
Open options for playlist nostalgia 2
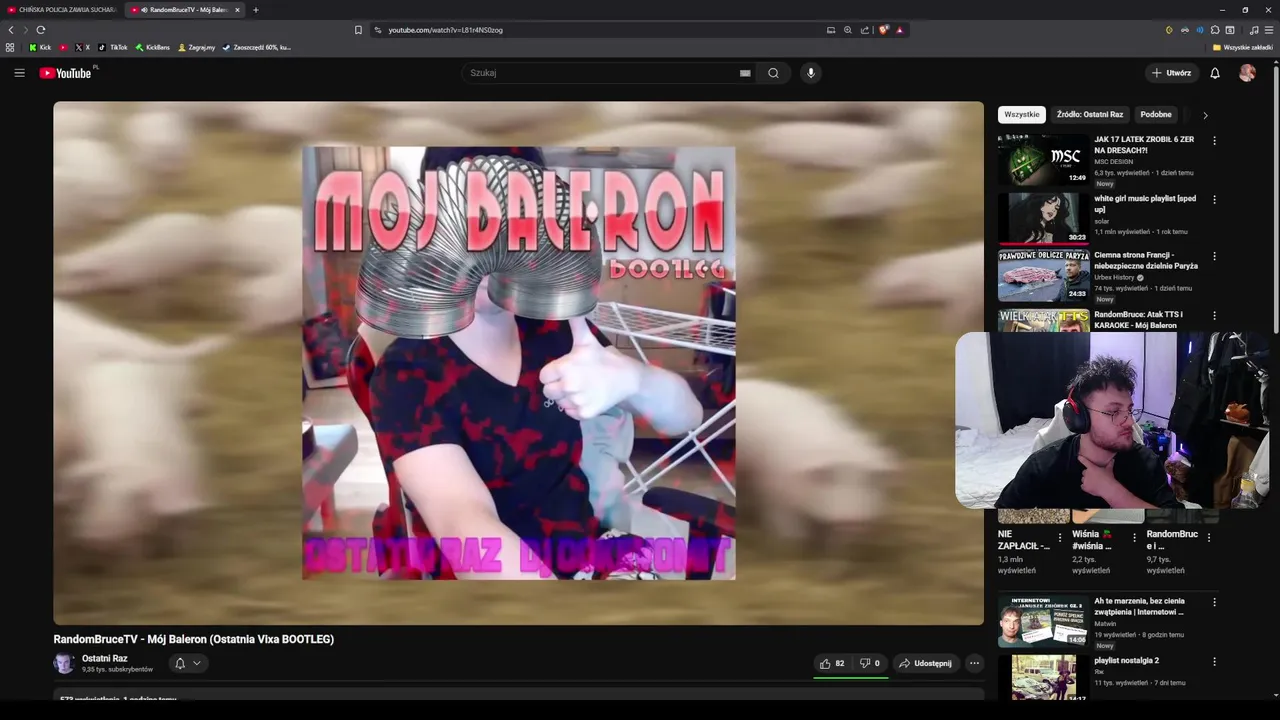tap(1215, 662)
